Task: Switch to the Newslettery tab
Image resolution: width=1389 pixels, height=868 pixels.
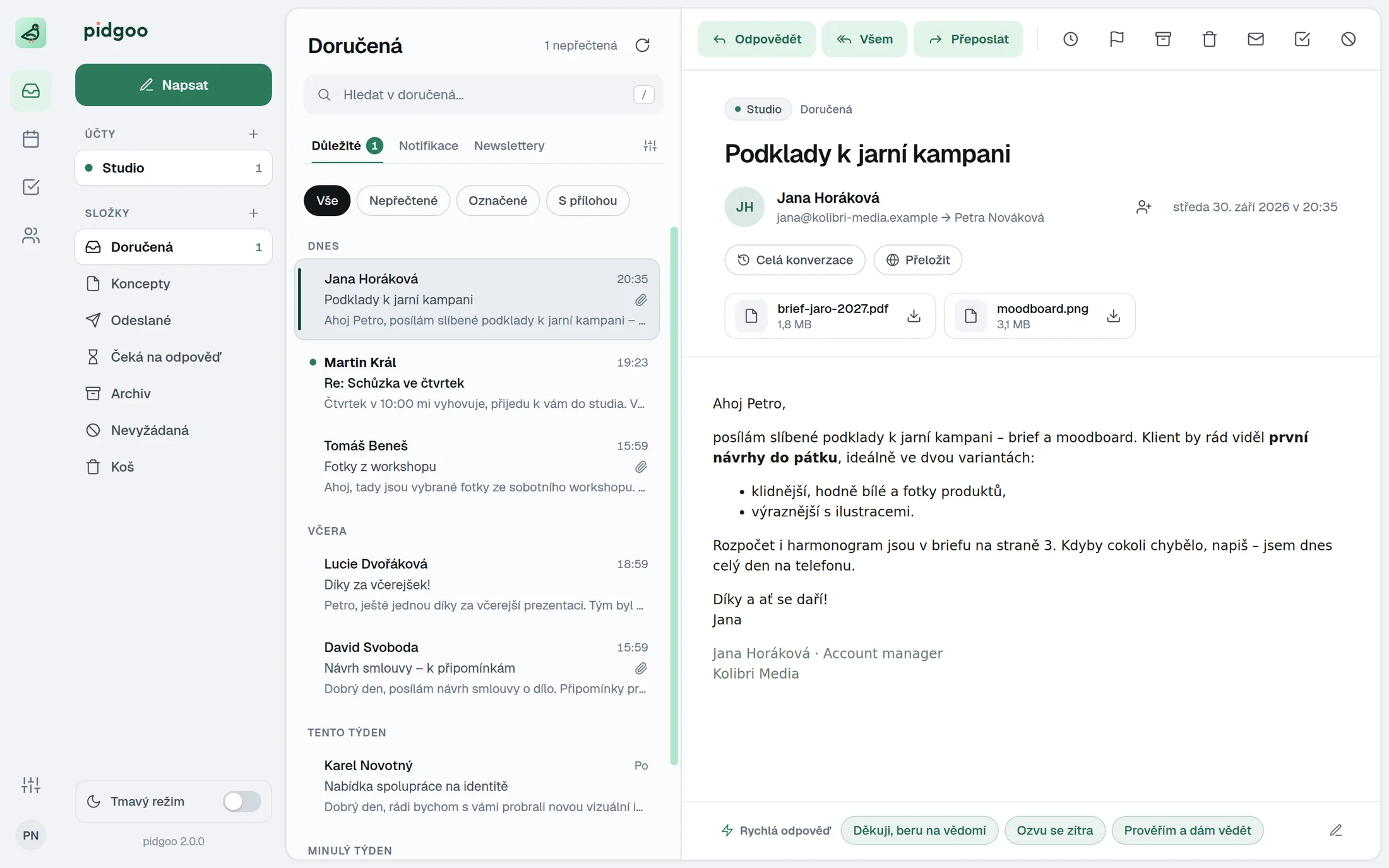Action: pyautogui.click(x=510, y=146)
